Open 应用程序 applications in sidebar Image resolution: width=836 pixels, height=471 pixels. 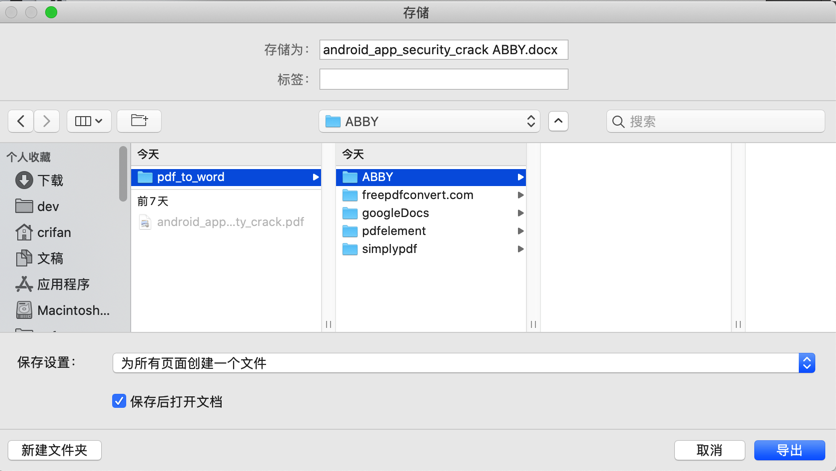coord(52,284)
